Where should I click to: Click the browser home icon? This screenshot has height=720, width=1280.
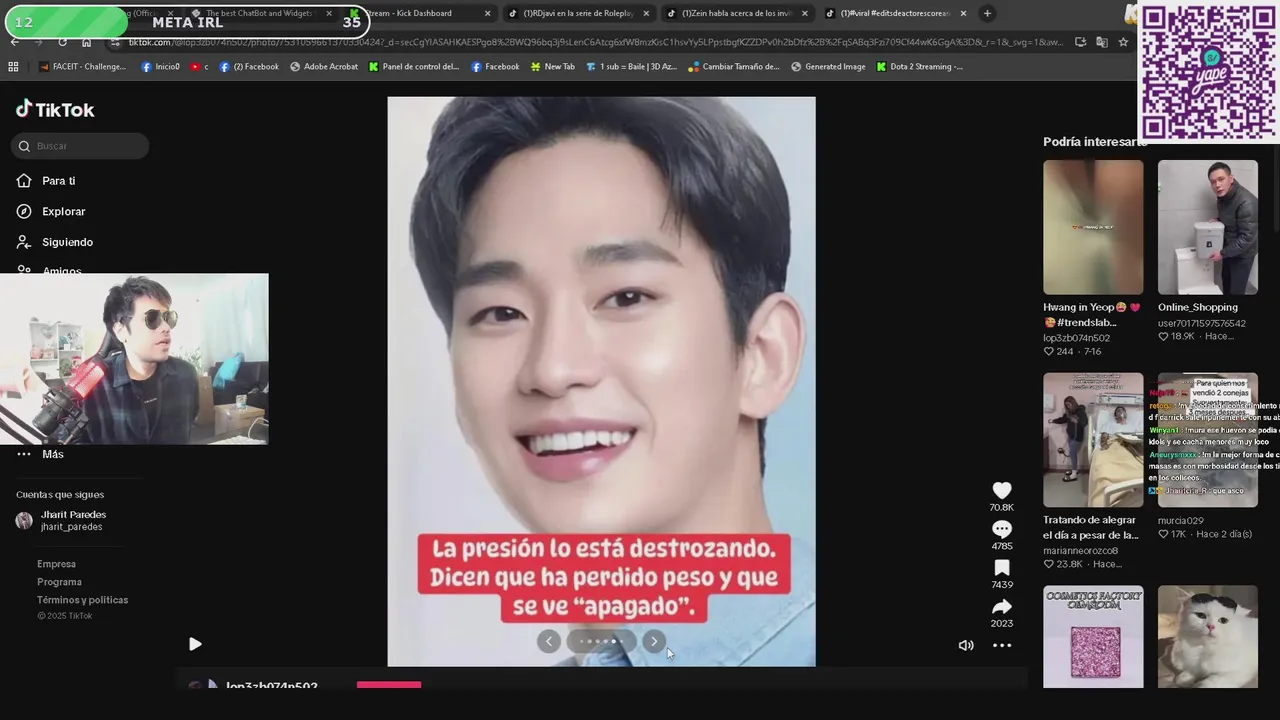click(86, 42)
